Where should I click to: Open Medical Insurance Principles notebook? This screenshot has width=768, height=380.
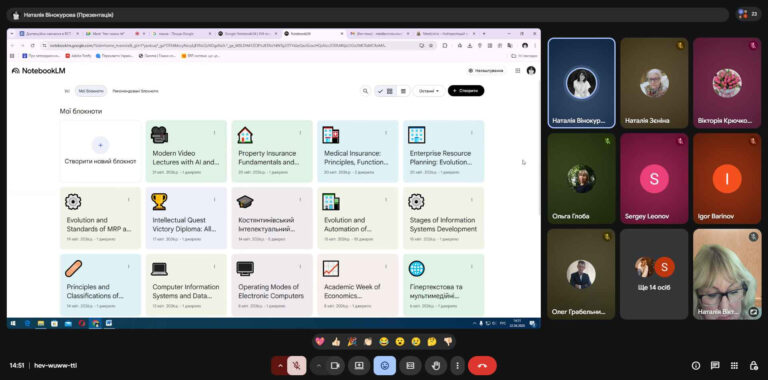[x=358, y=151]
